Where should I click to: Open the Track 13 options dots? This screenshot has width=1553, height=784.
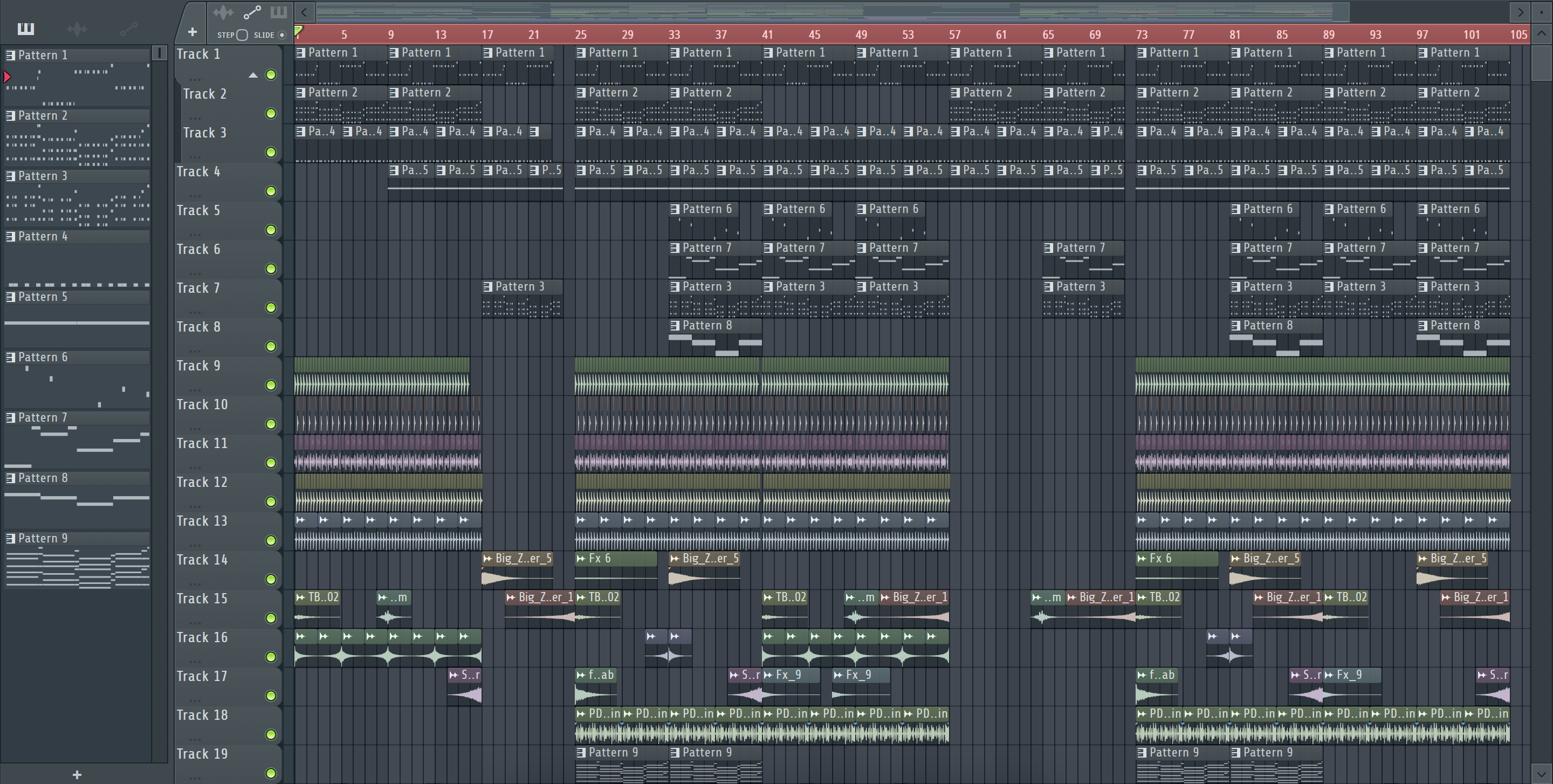(195, 545)
